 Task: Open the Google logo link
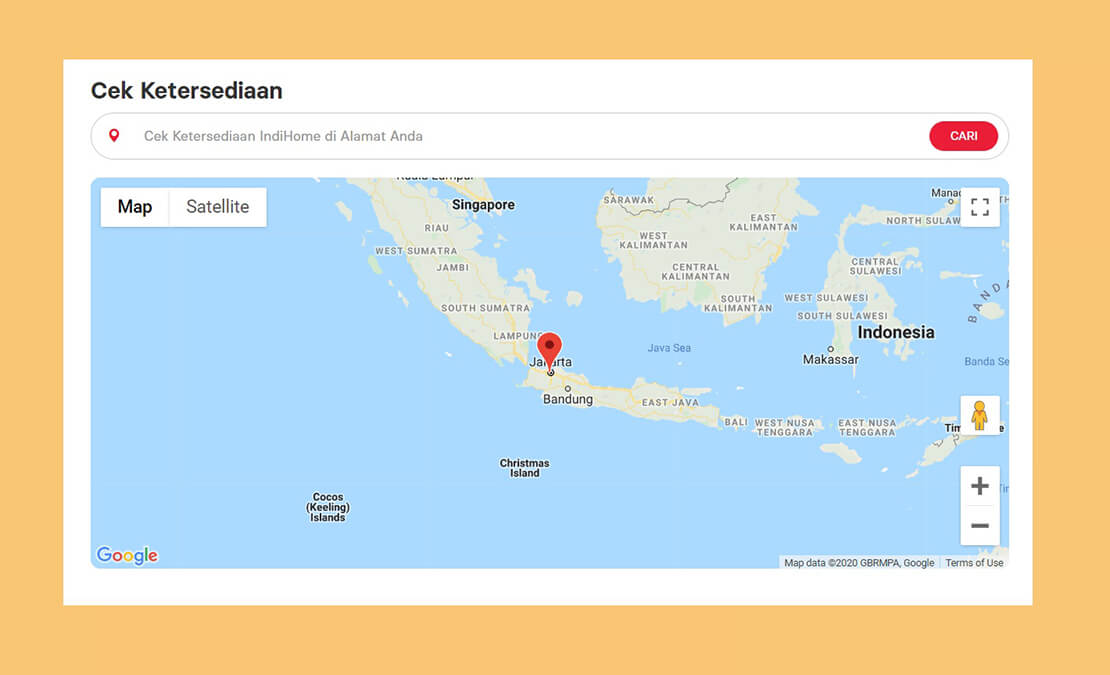(127, 555)
